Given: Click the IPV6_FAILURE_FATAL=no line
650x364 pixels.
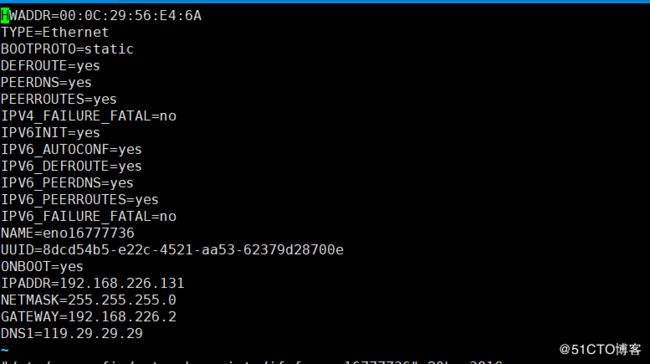Looking at the screenshot, I should pyautogui.click(x=89, y=216).
